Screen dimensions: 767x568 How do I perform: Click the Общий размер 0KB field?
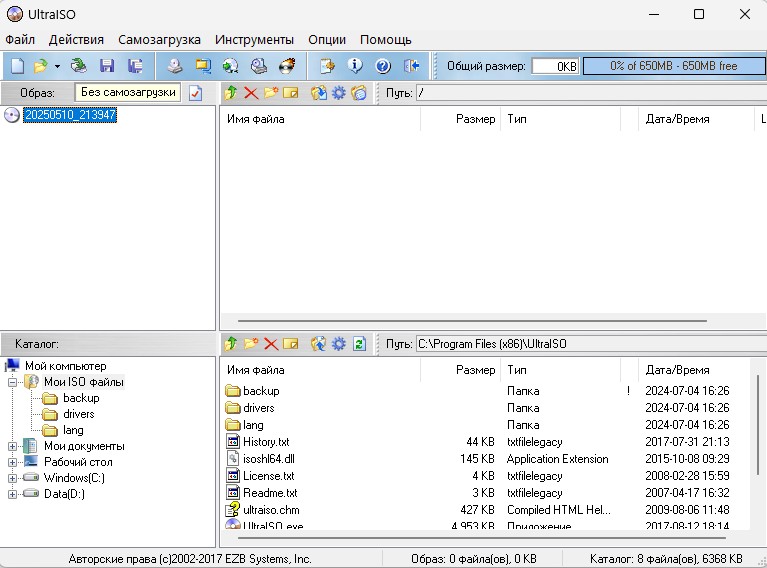[x=555, y=66]
